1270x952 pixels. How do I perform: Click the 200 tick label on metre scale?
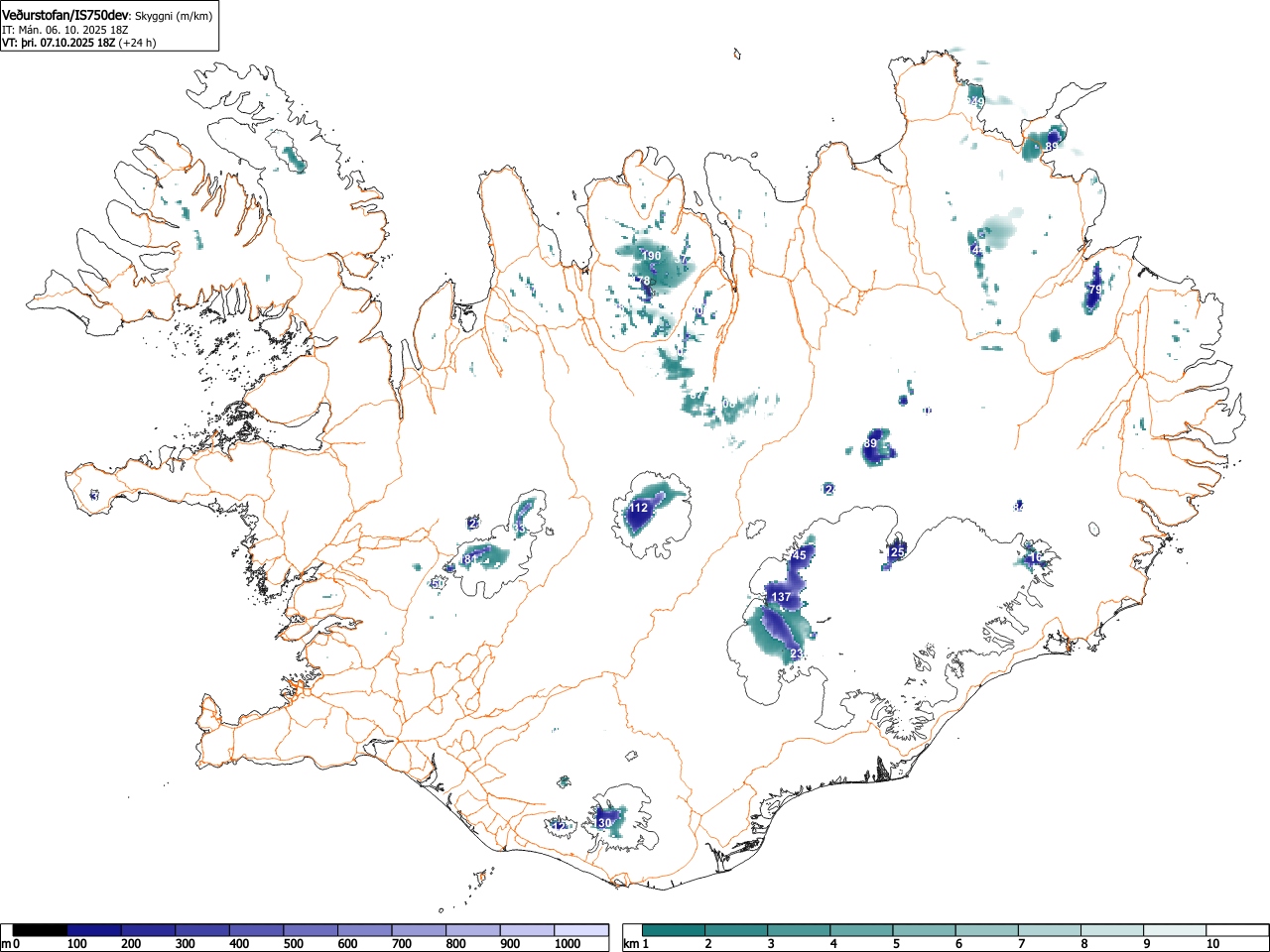[131, 944]
